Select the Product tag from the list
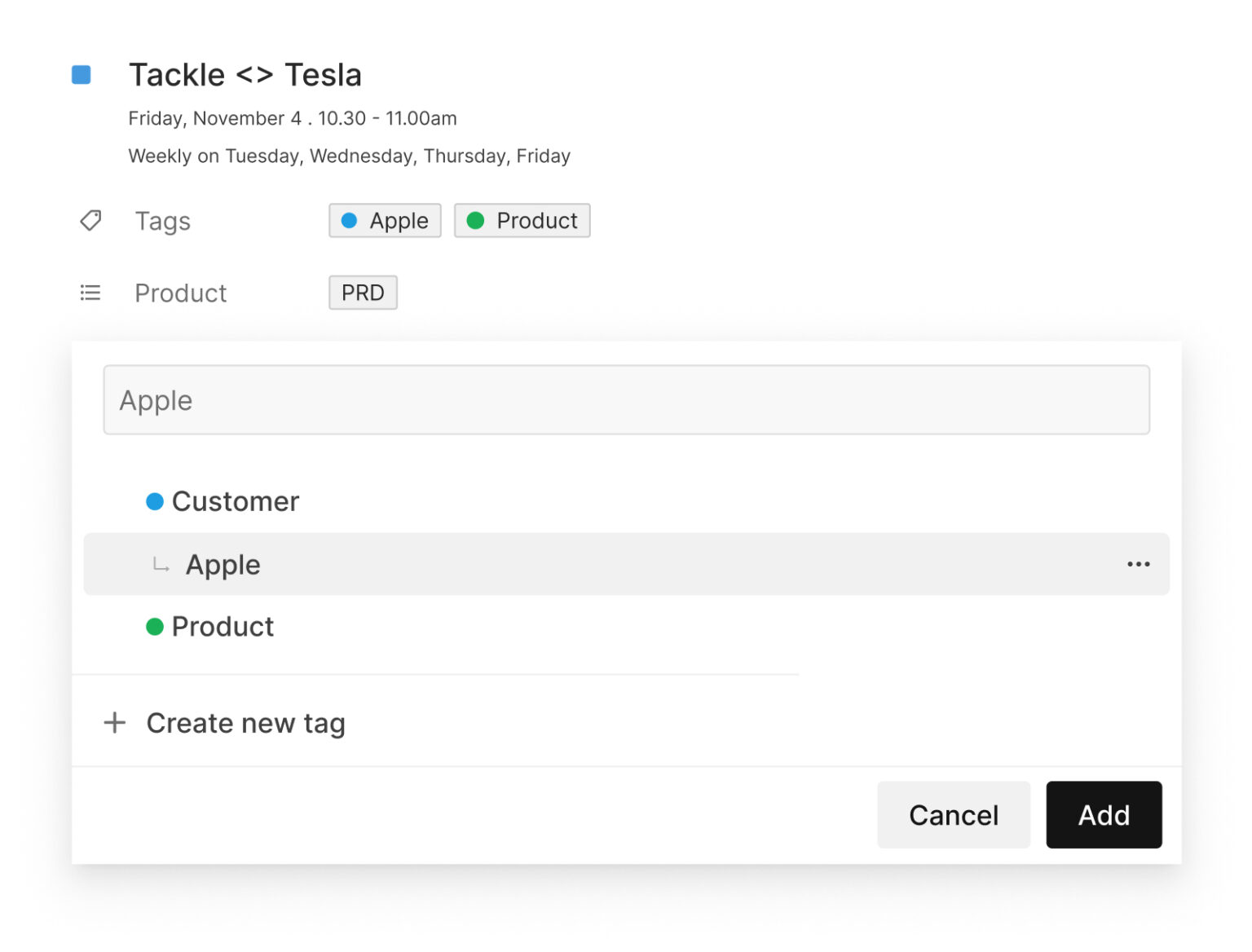 222,626
